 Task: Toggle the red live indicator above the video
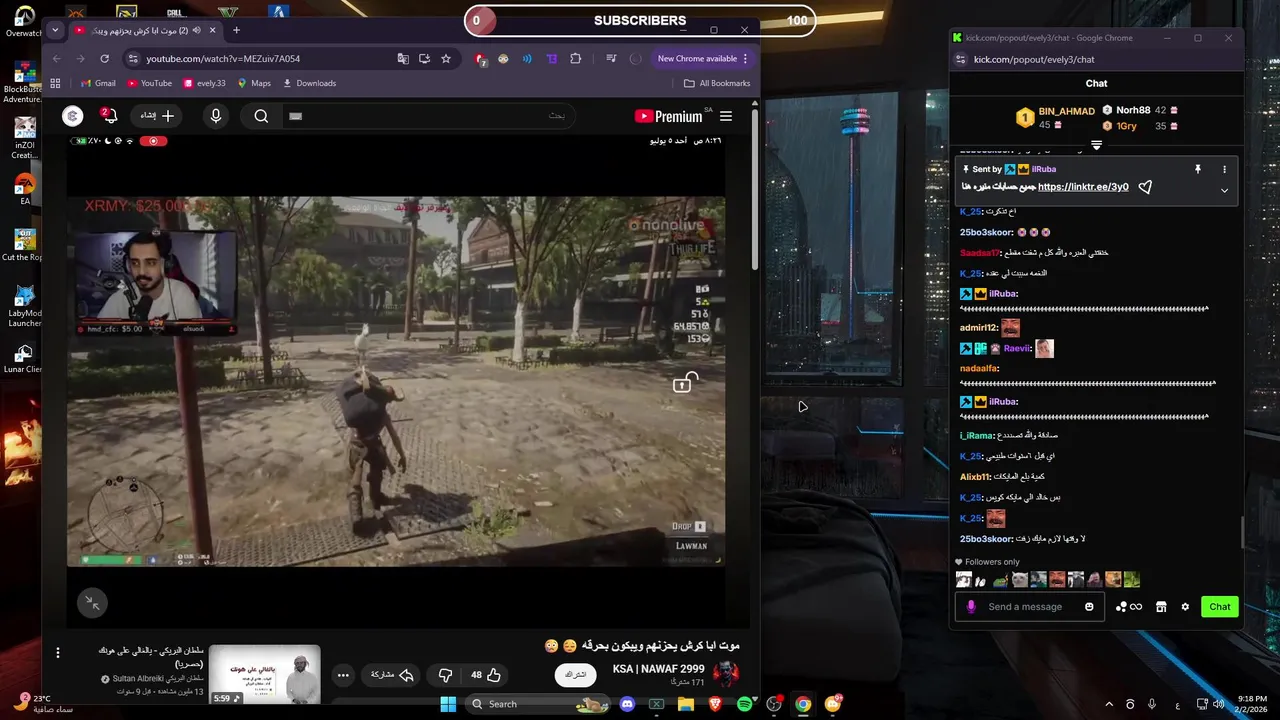(x=153, y=141)
